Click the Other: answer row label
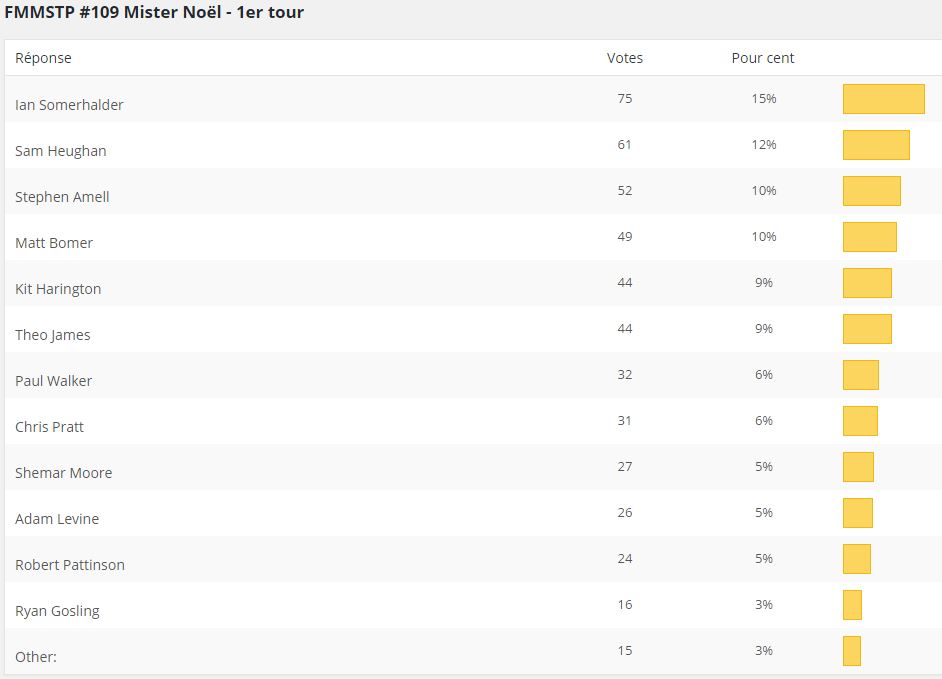The width and height of the screenshot is (942, 679). coord(36,657)
